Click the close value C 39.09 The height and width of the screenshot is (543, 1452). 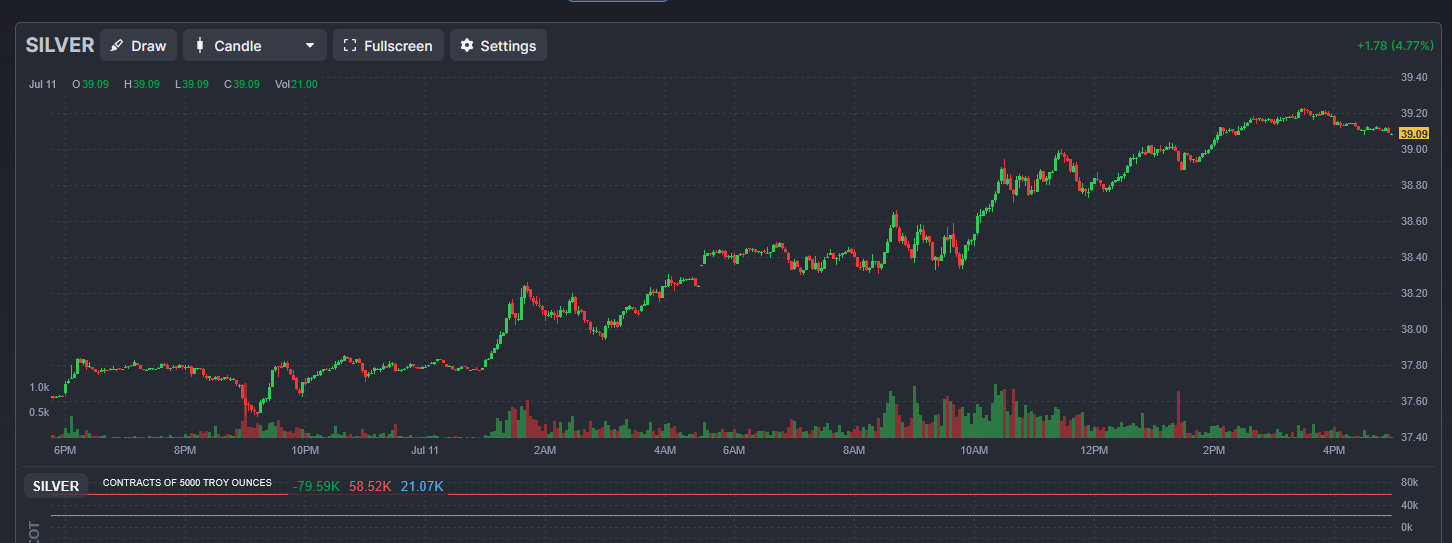point(242,84)
